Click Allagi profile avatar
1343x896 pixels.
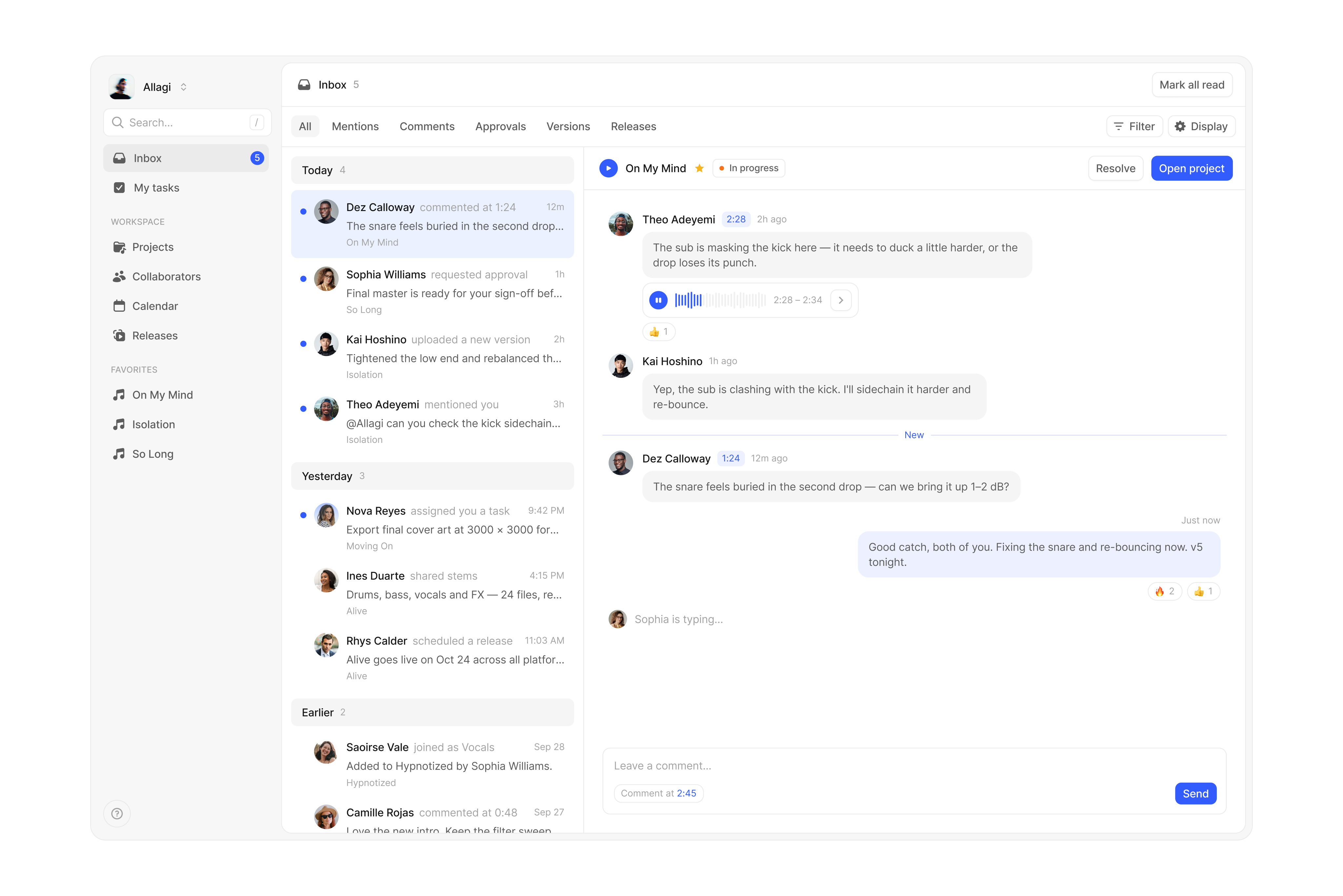tap(121, 87)
